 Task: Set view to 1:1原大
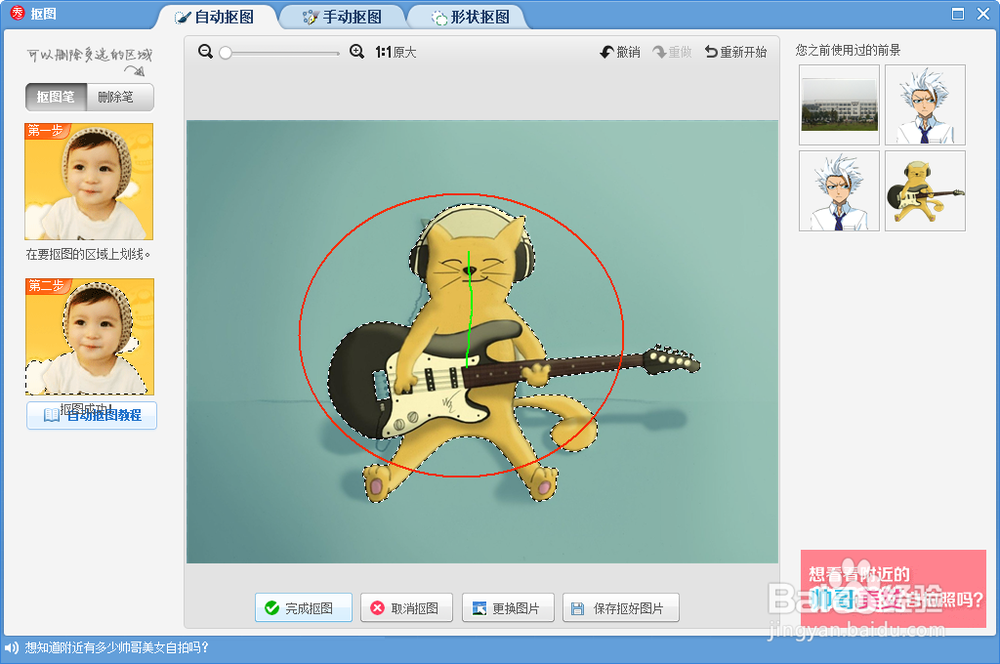pos(396,52)
